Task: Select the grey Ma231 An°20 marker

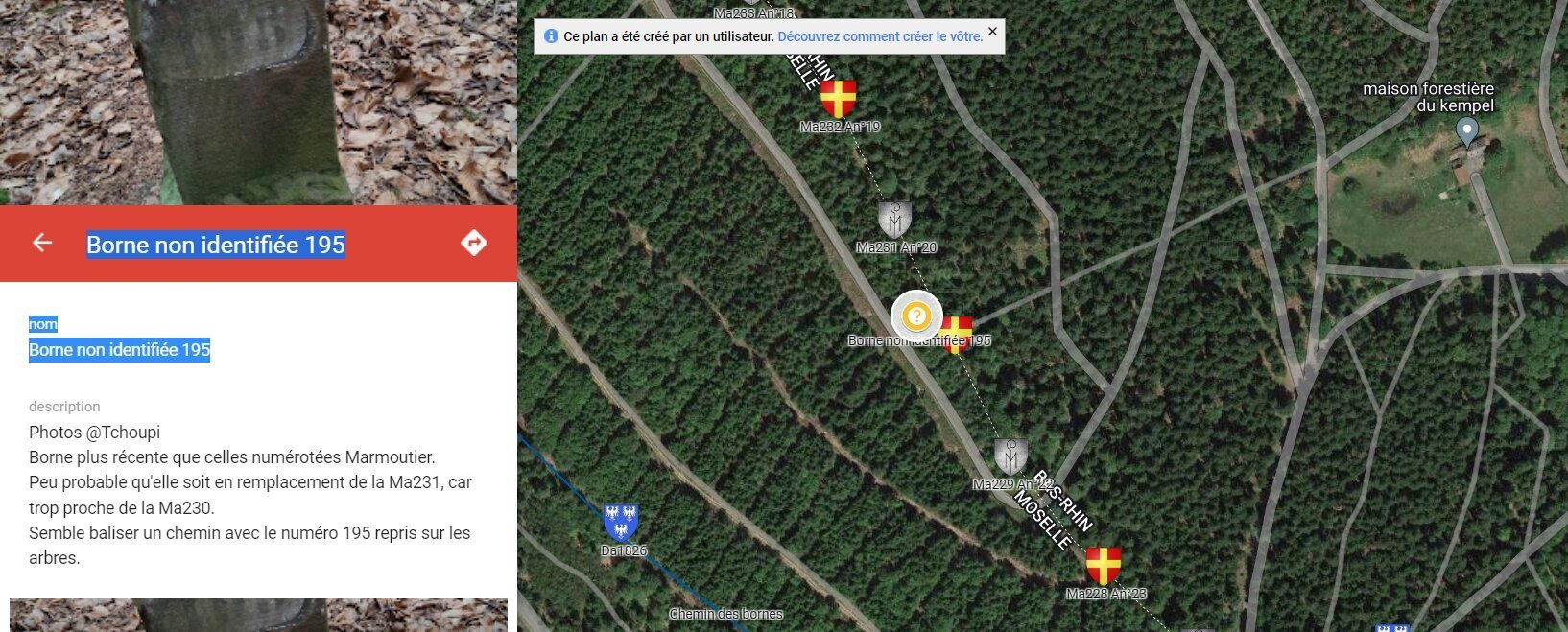Action: coord(895,220)
